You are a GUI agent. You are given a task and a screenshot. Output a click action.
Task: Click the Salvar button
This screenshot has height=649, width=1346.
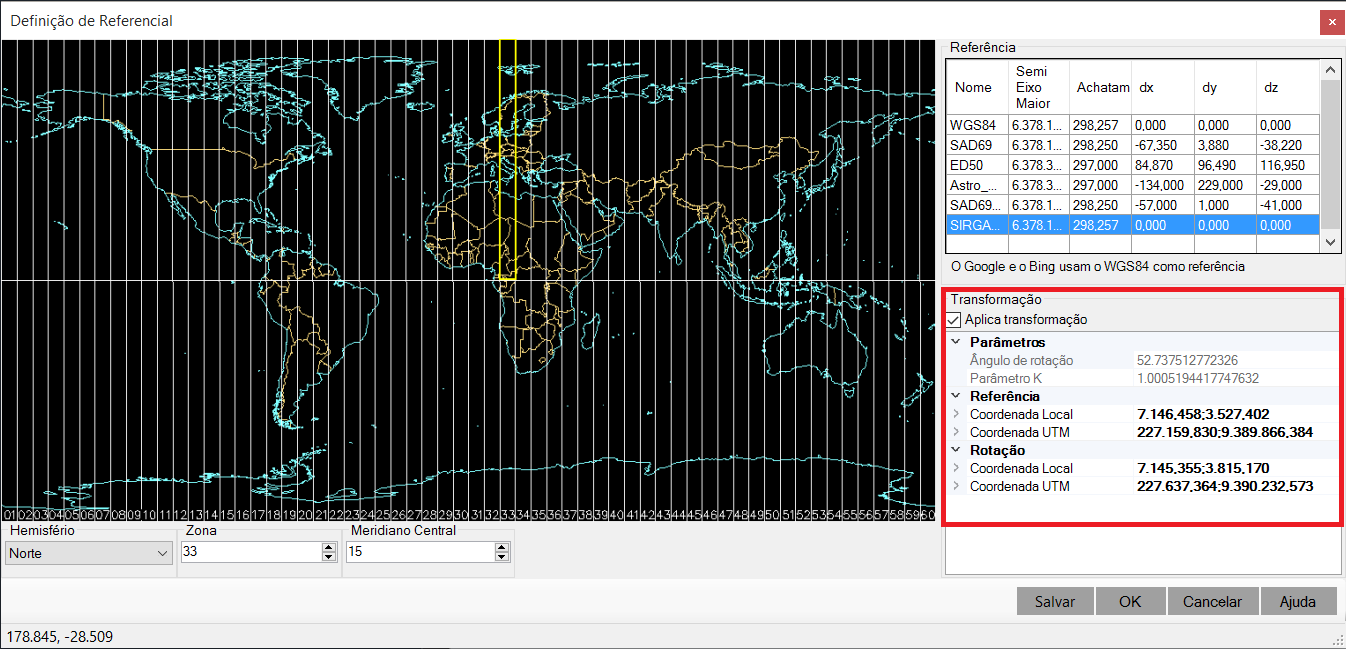1055,601
